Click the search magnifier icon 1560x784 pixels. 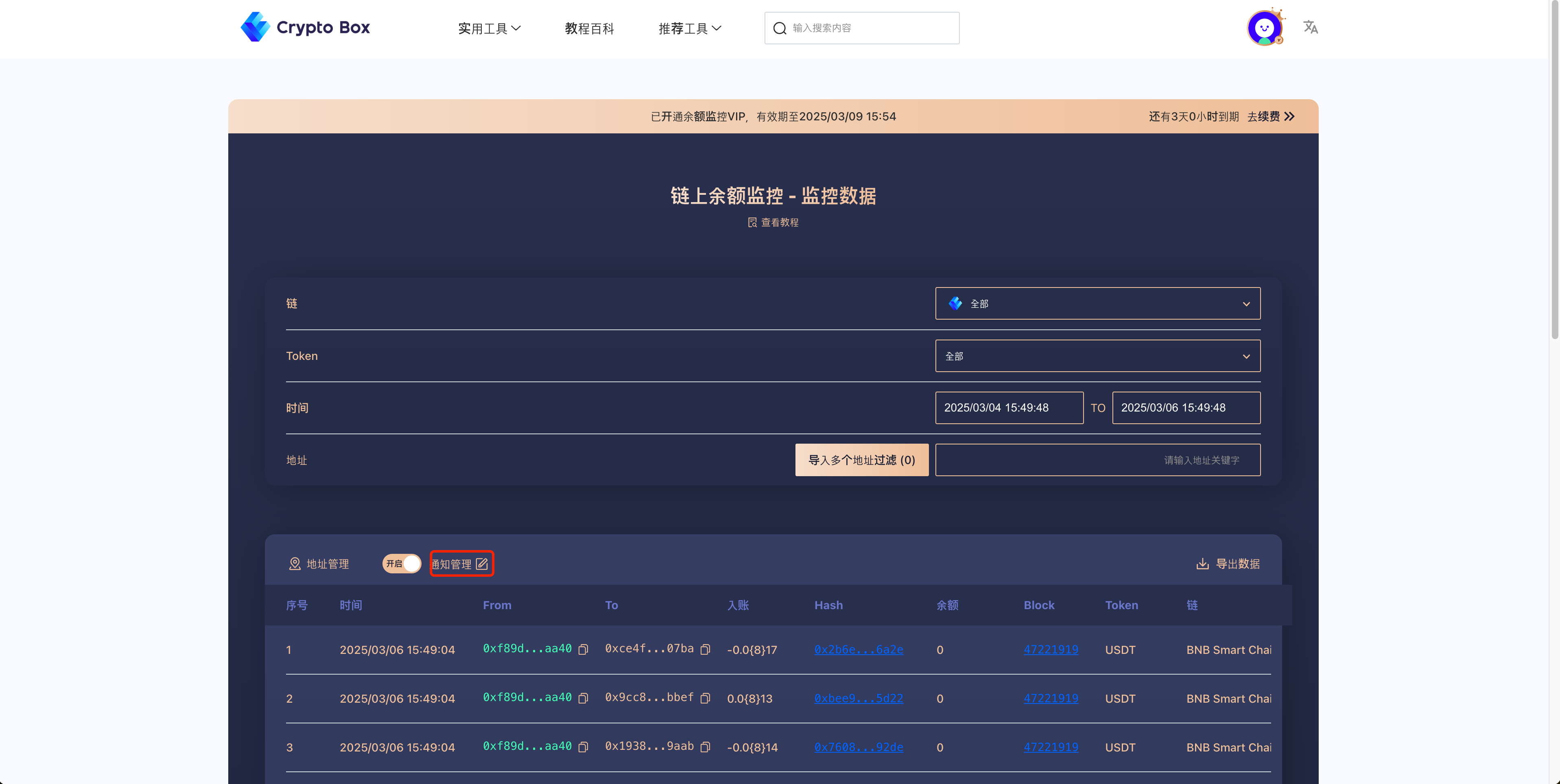(780, 28)
